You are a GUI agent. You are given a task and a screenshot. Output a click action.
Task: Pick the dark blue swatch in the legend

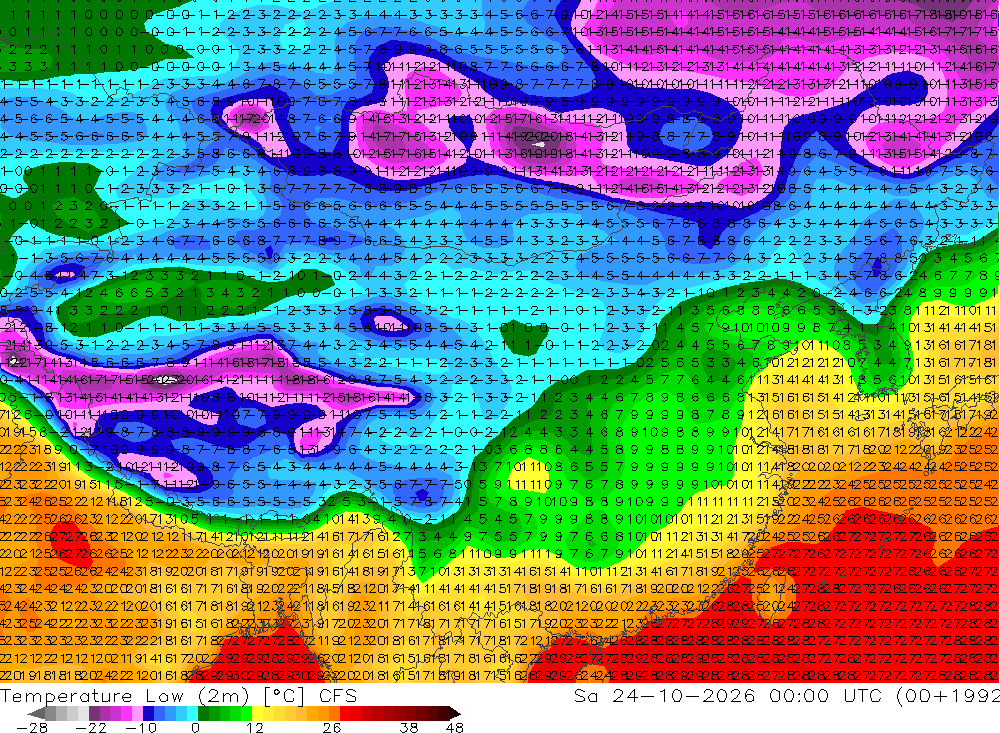(x=148, y=713)
